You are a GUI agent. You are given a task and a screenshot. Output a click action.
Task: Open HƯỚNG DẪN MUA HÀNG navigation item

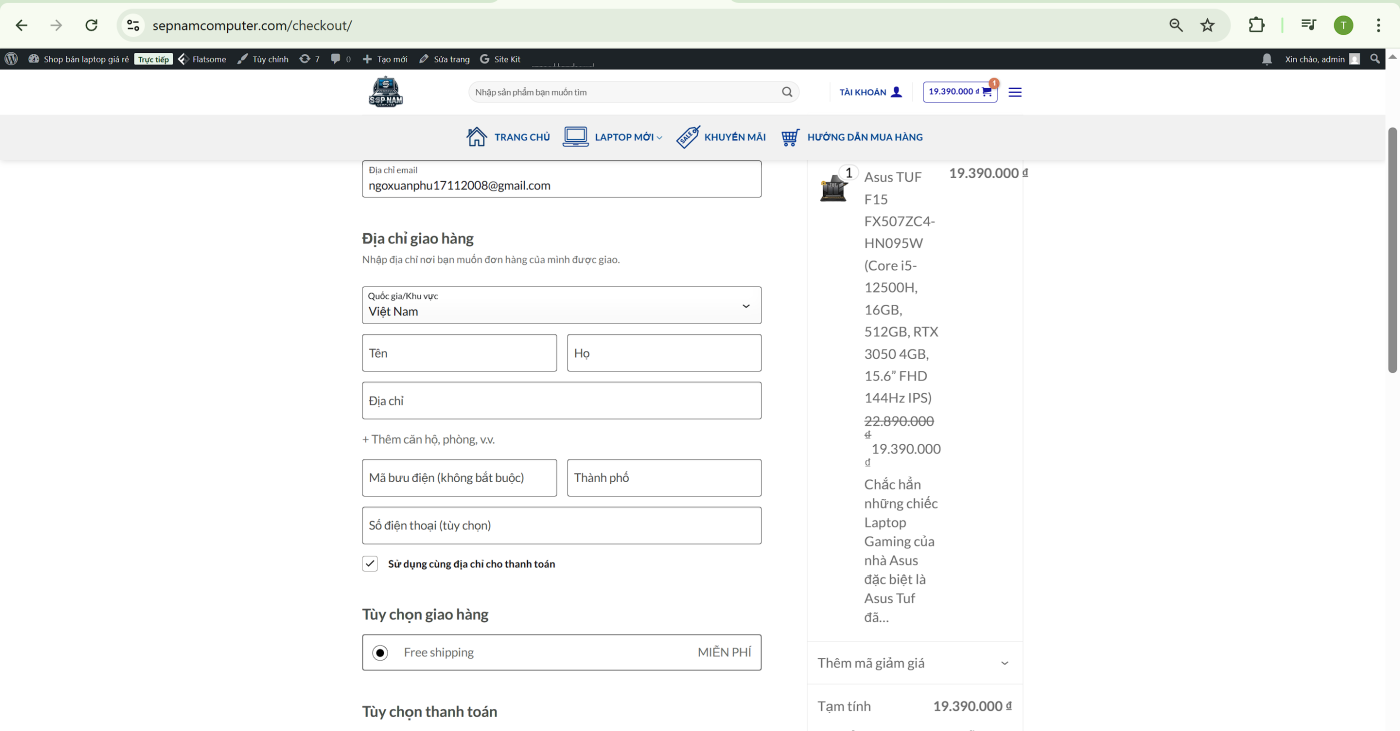point(852,137)
